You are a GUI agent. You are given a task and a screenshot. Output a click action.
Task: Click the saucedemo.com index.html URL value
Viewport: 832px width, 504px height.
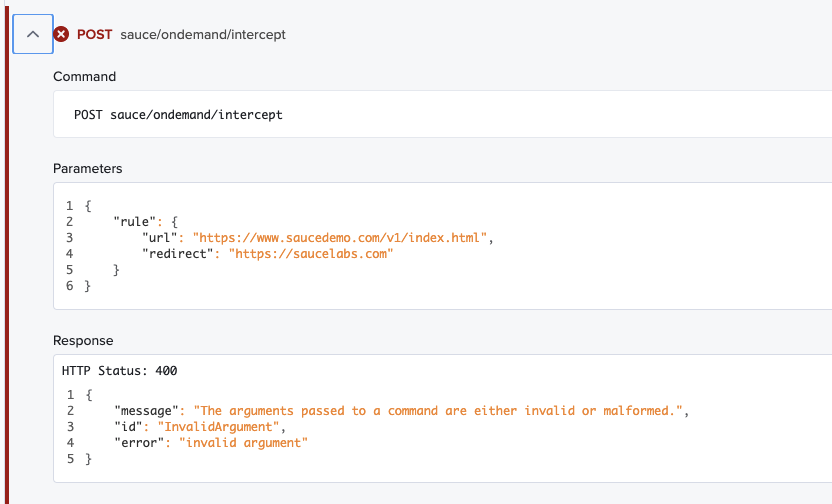(340, 238)
